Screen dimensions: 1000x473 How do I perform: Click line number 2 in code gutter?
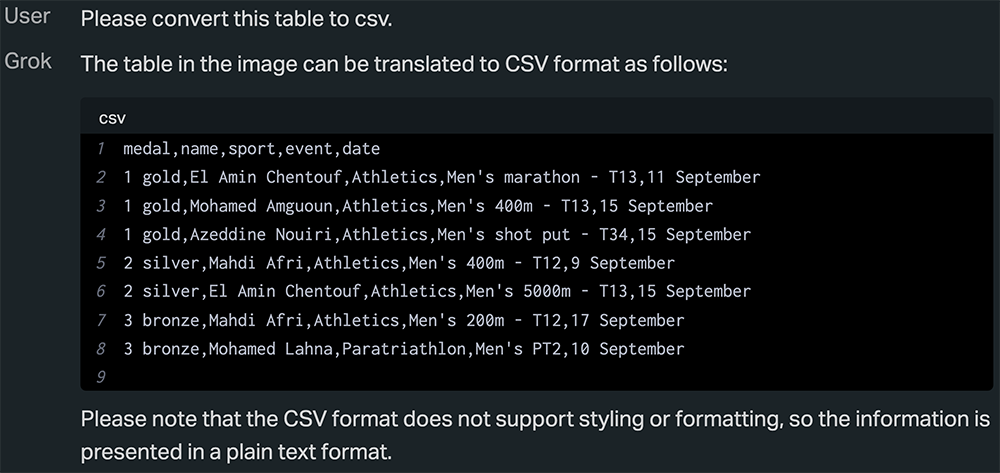tap(101, 178)
